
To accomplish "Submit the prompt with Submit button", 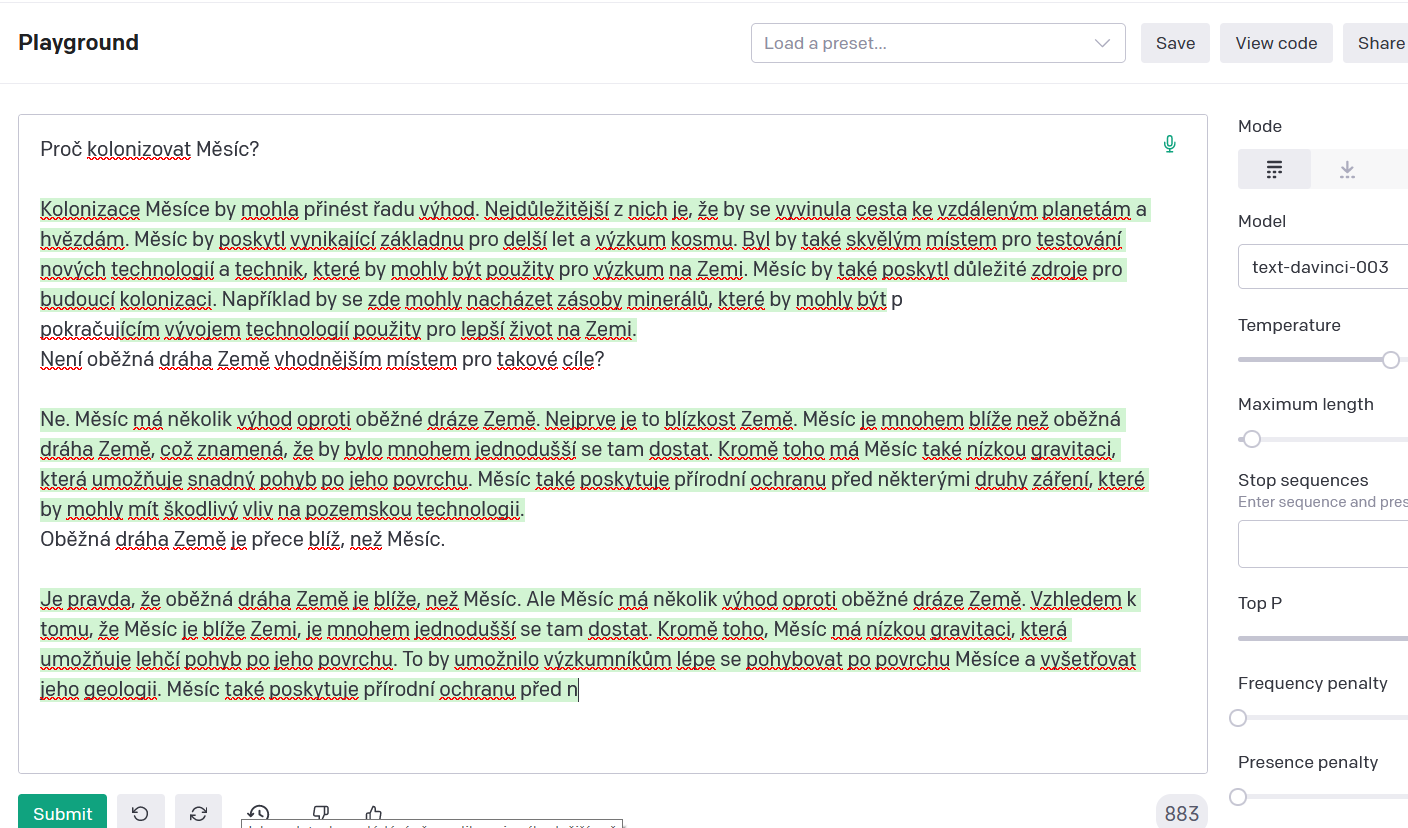I will [x=62, y=812].
